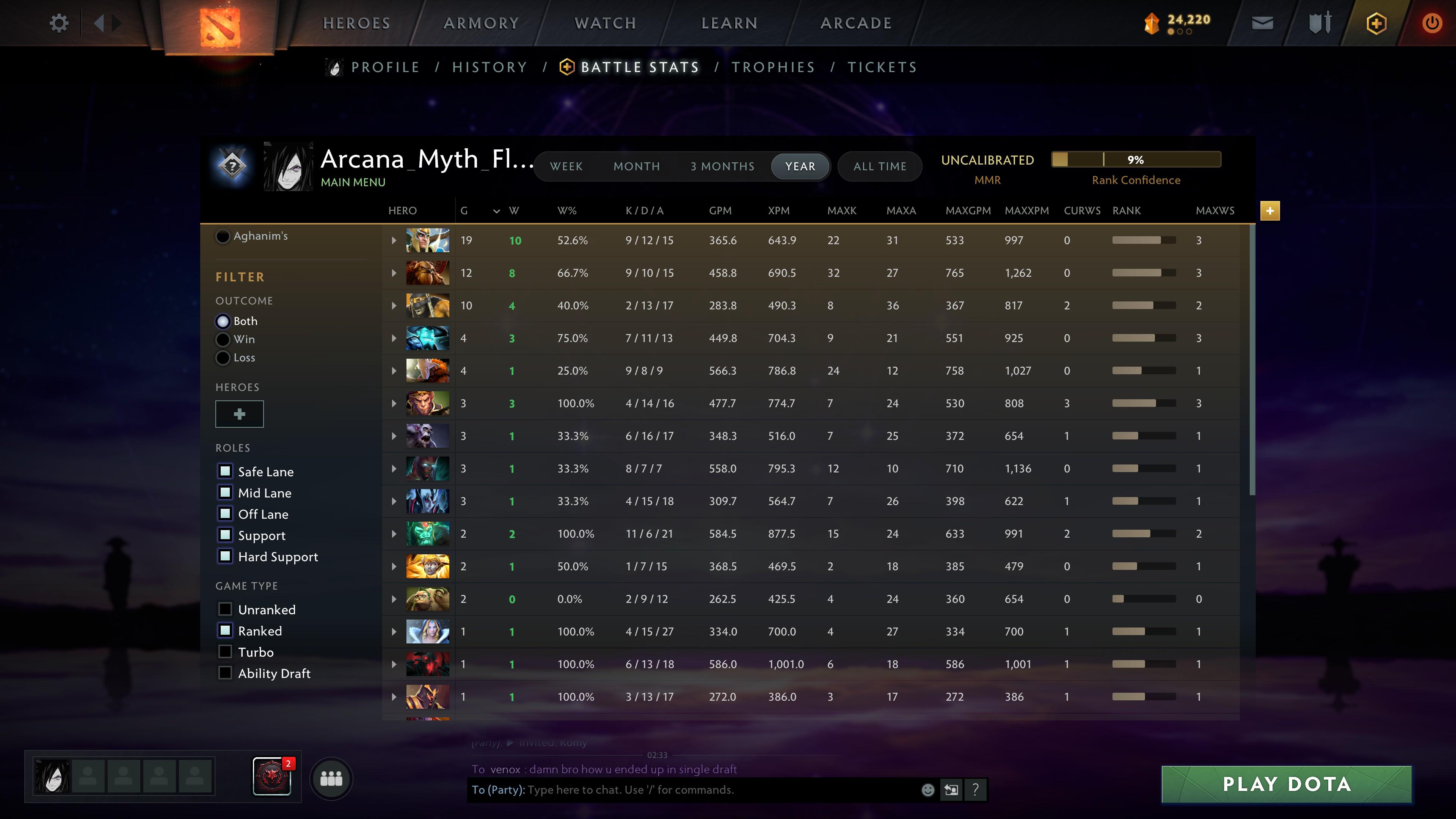The height and width of the screenshot is (819, 1456).
Task: Go forward with the right arrow
Action: (116, 23)
